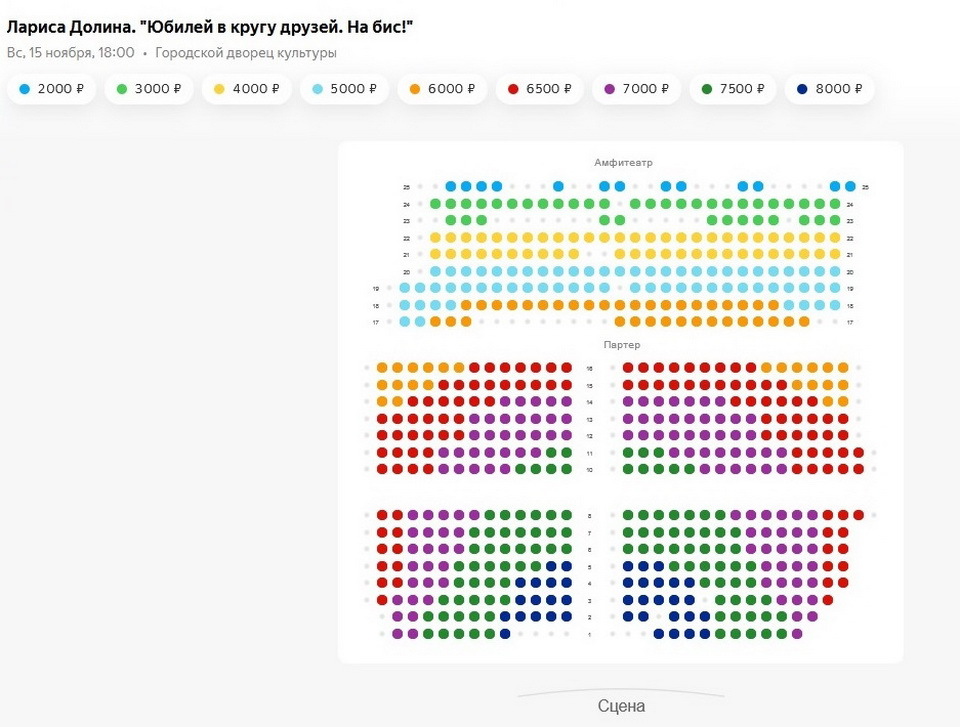Viewport: 960px width, 727px height.
Task: Select the rightmost red seat in row 8
Action: 858,515
